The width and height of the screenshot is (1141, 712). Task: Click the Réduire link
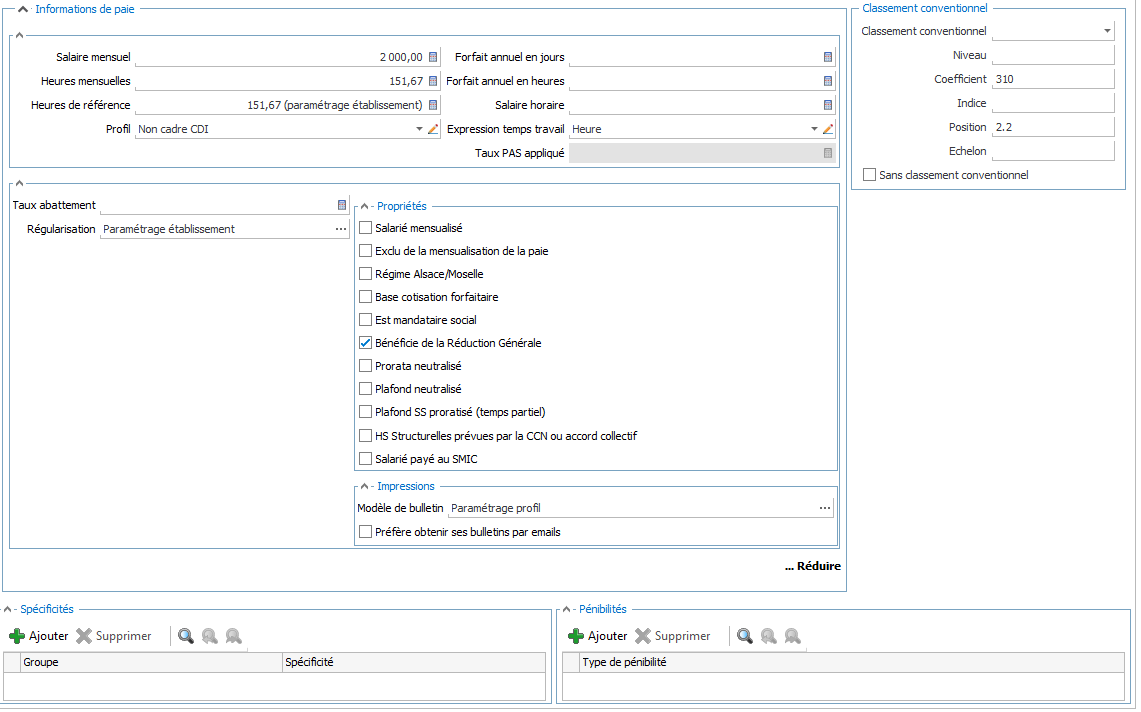coord(812,566)
